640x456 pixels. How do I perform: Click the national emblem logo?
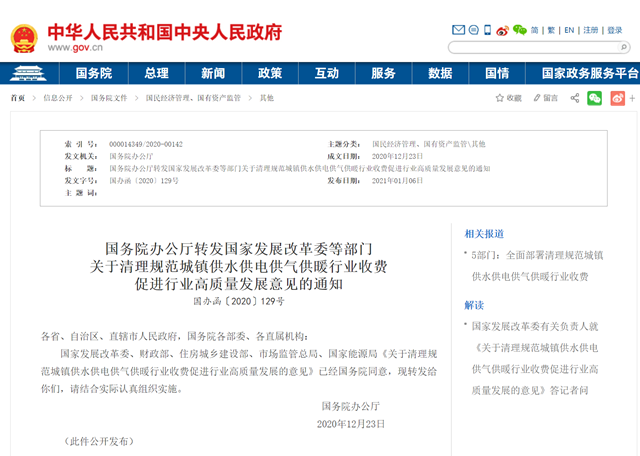point(24,37)
